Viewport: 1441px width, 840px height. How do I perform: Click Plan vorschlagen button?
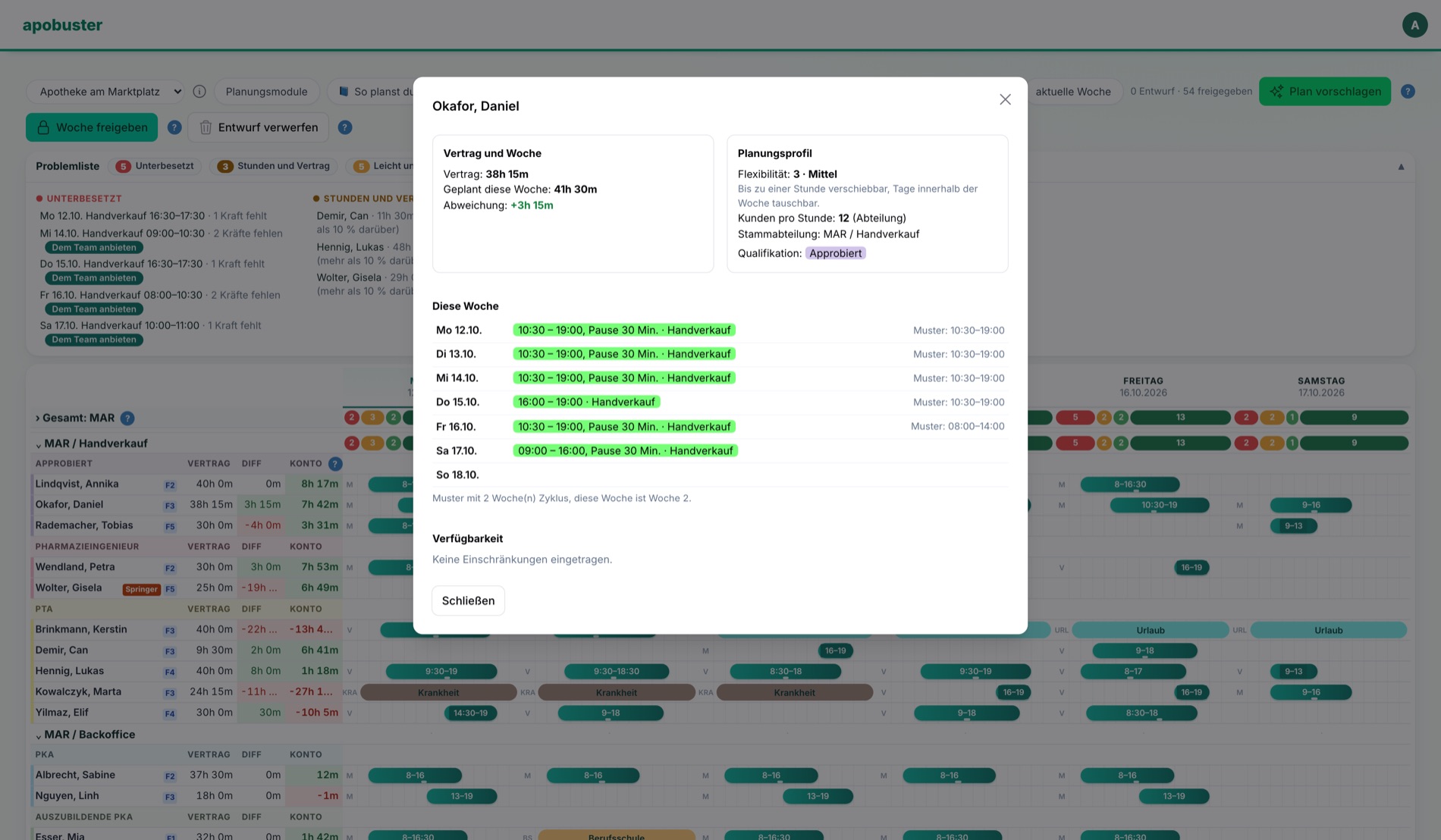pos(1325,91)
